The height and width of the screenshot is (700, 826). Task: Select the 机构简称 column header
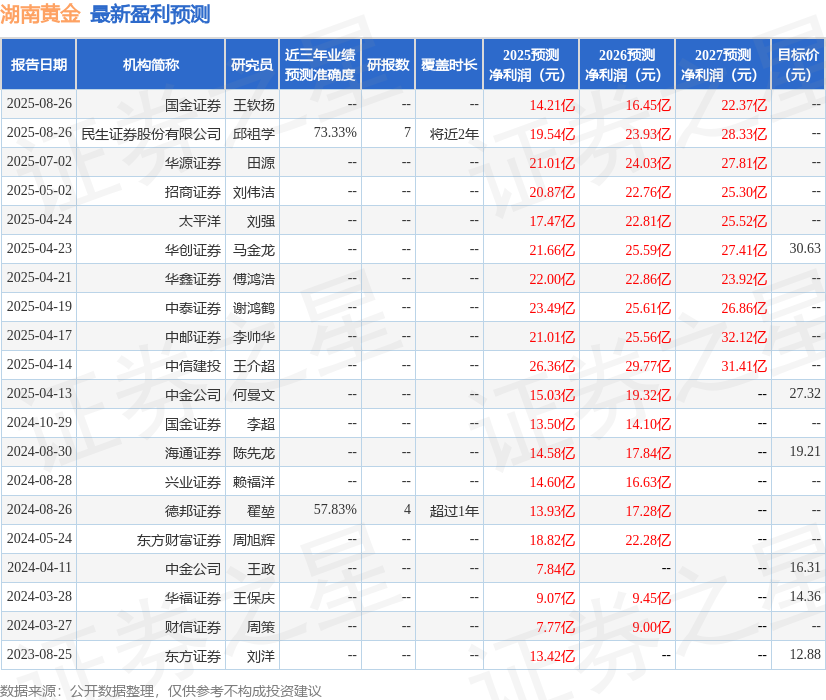[x=151, y=64]
